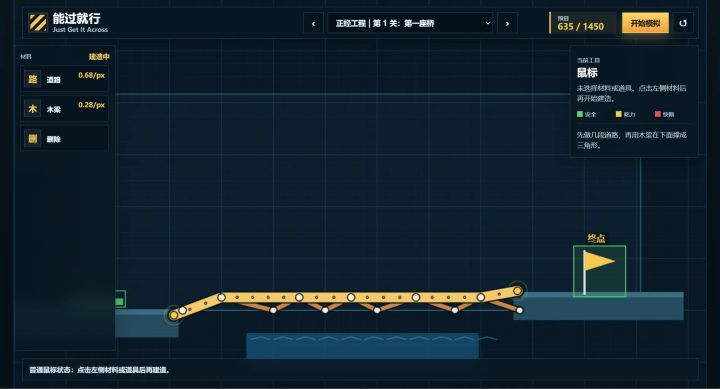Click the 鼠标 current tool heading
Screen dimensions: 720x389
[x=587, y=73]
